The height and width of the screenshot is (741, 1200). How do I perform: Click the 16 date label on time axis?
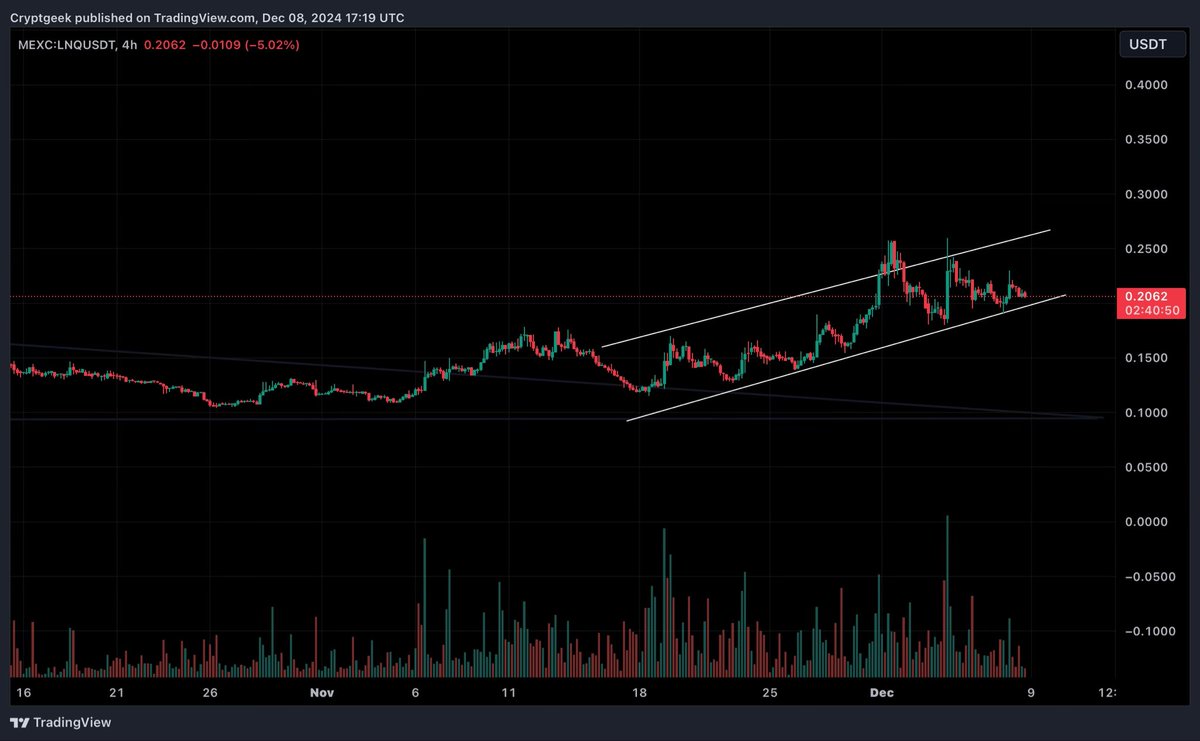point(25,692)
